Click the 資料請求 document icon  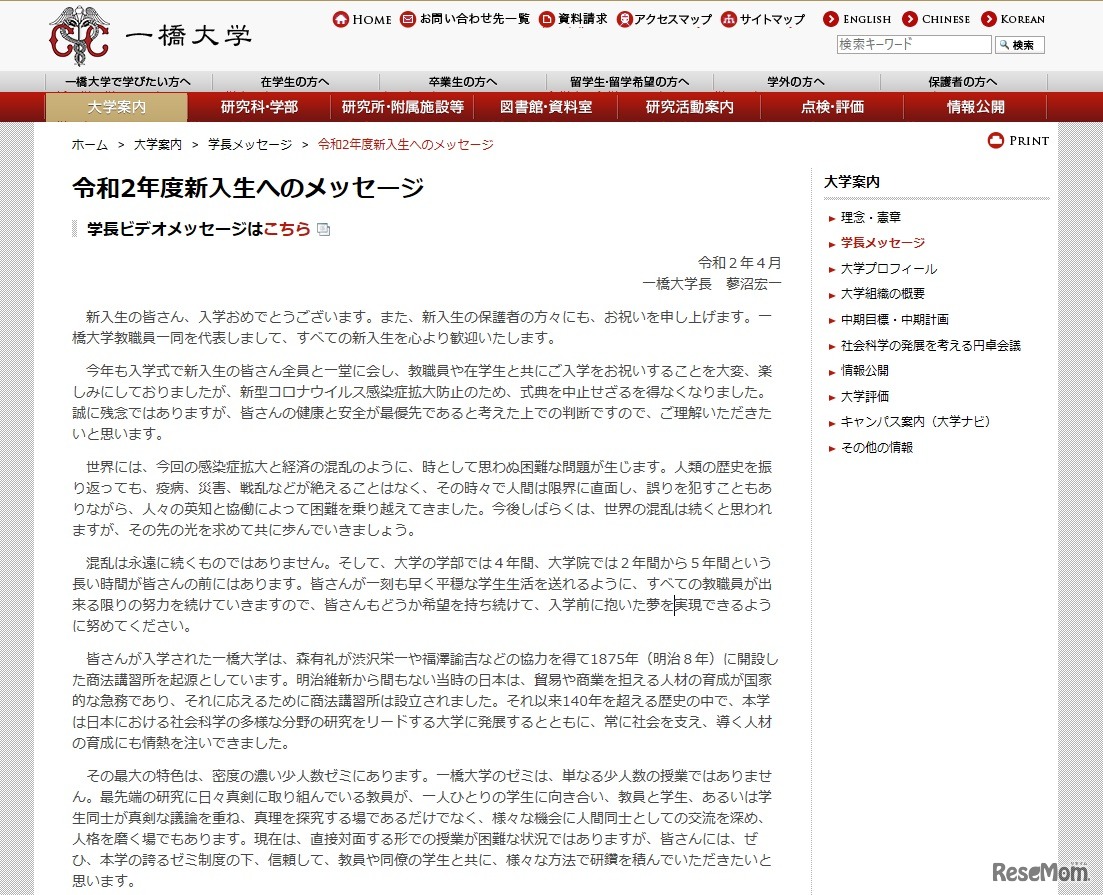pyautogui.click(x=546, y=19)
